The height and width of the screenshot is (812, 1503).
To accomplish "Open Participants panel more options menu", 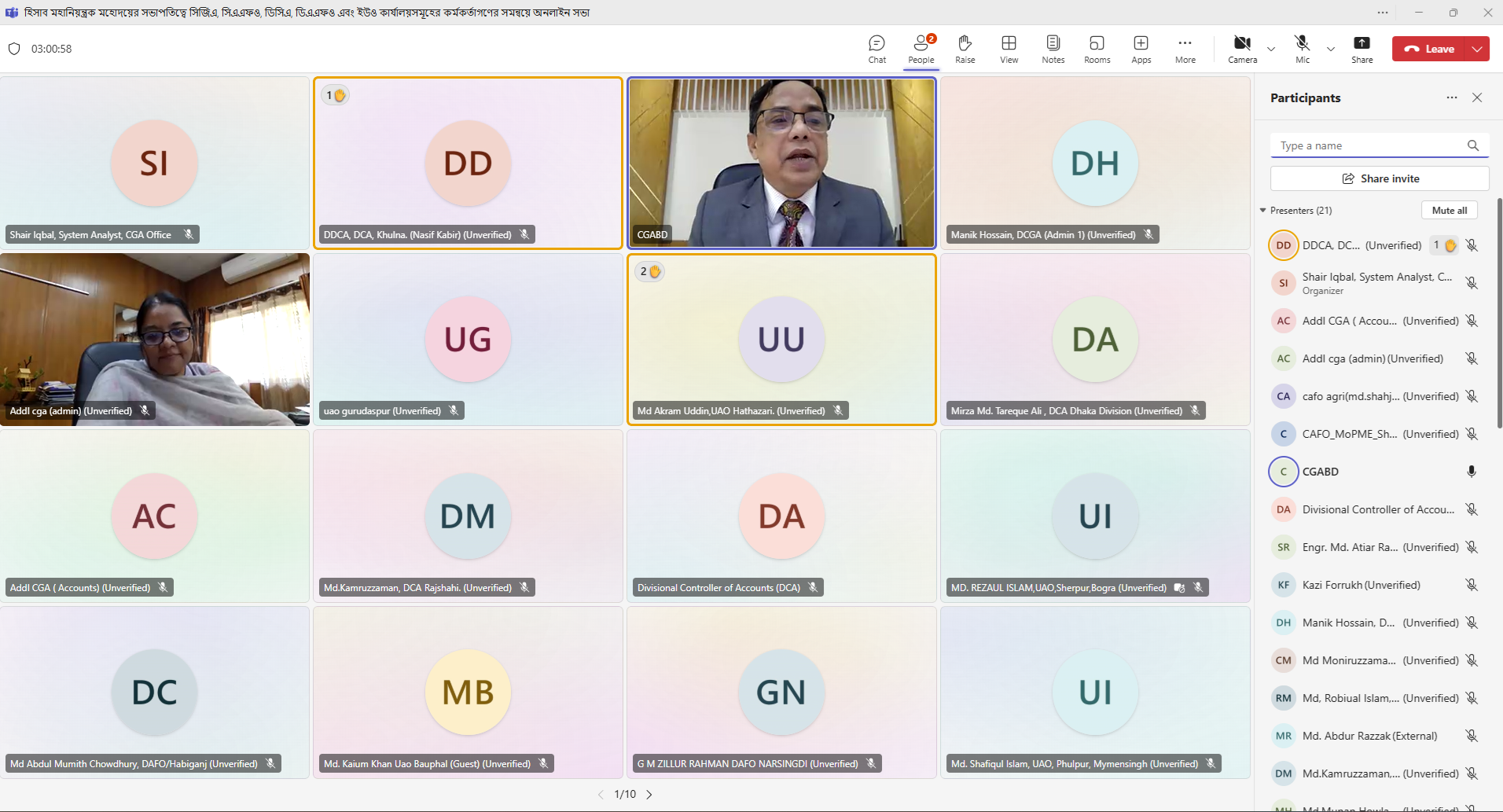I will [x=1451, y=97].
